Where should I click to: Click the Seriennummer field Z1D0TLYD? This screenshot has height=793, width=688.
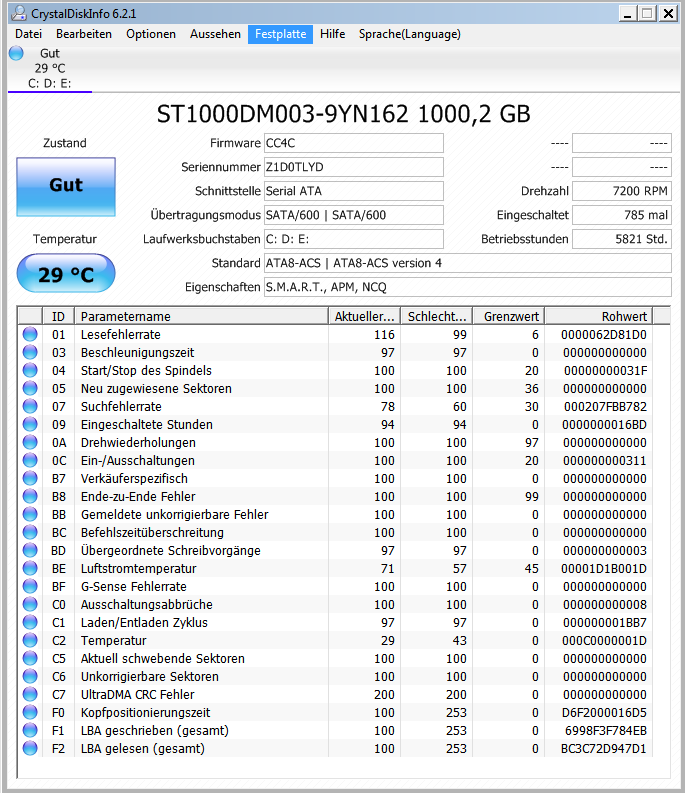[354, 167]
